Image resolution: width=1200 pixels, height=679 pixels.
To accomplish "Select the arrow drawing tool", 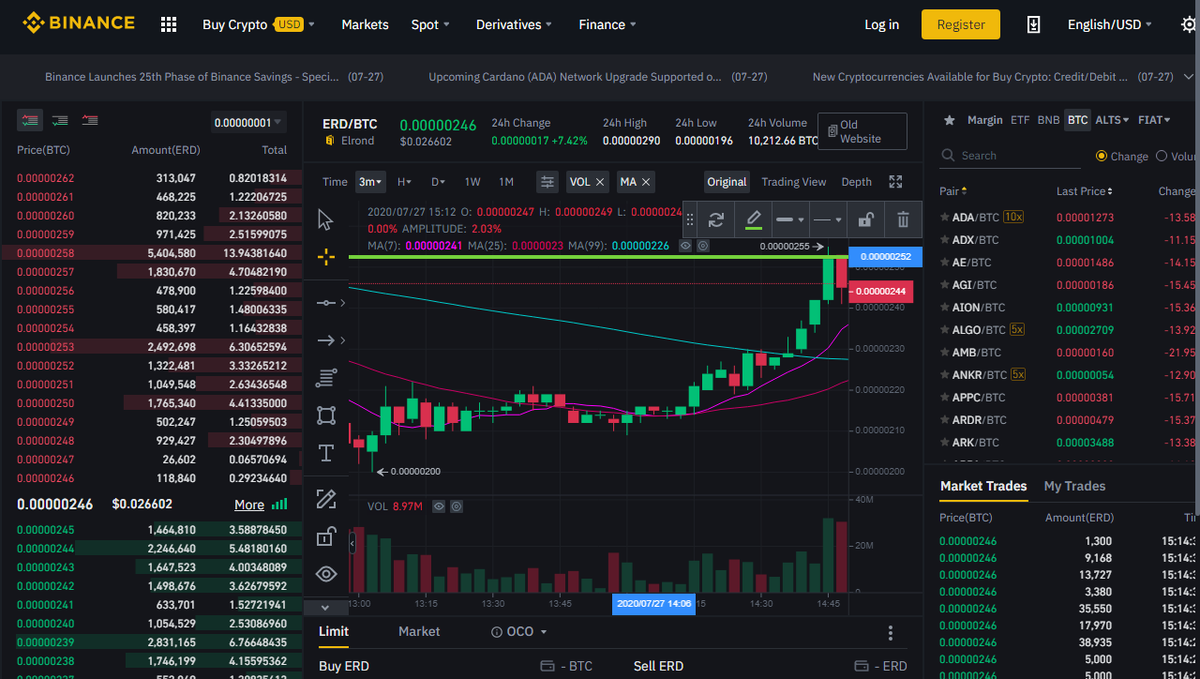I will [325, 341].
